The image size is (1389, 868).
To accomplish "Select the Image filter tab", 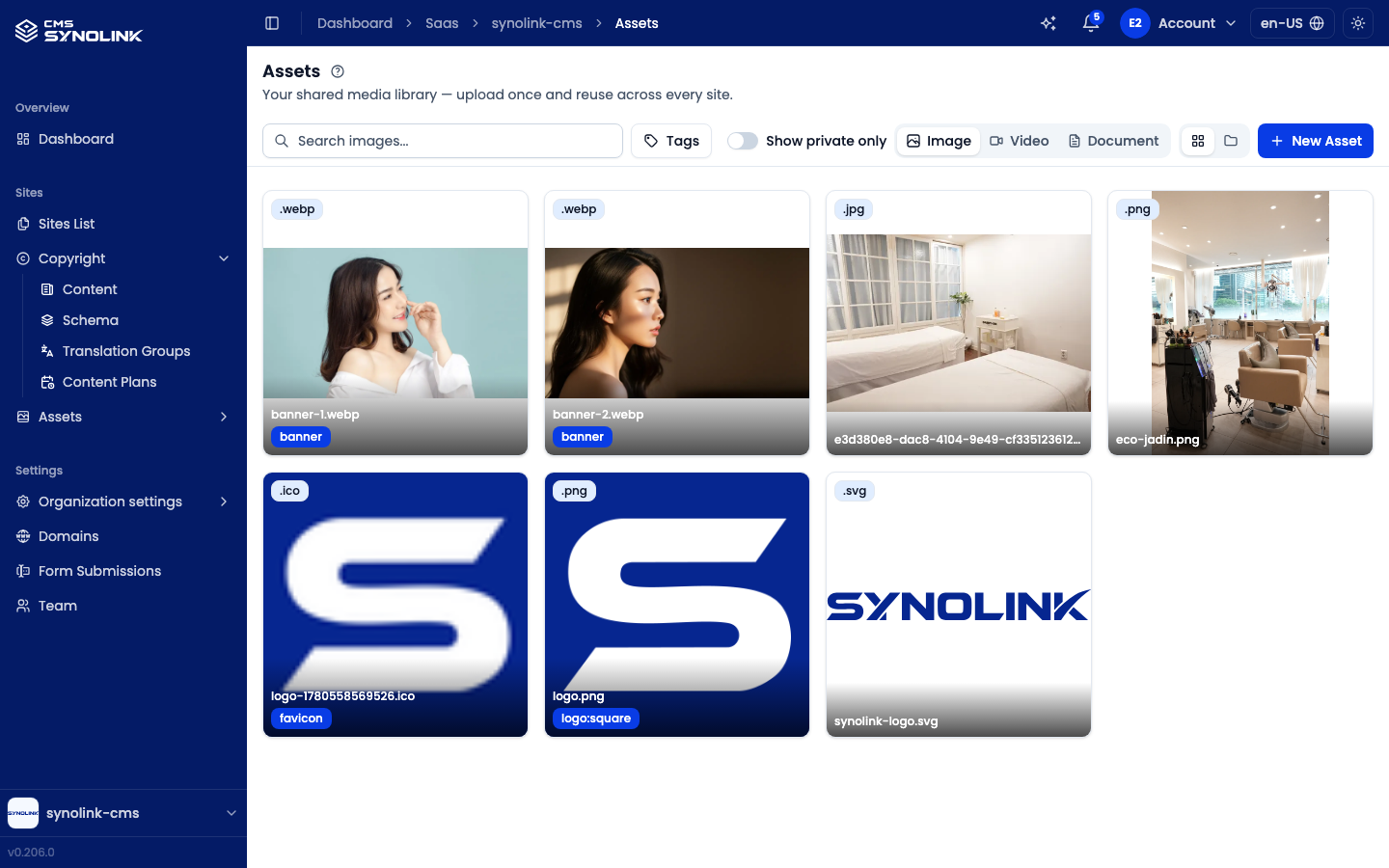I will click(939, 141).
